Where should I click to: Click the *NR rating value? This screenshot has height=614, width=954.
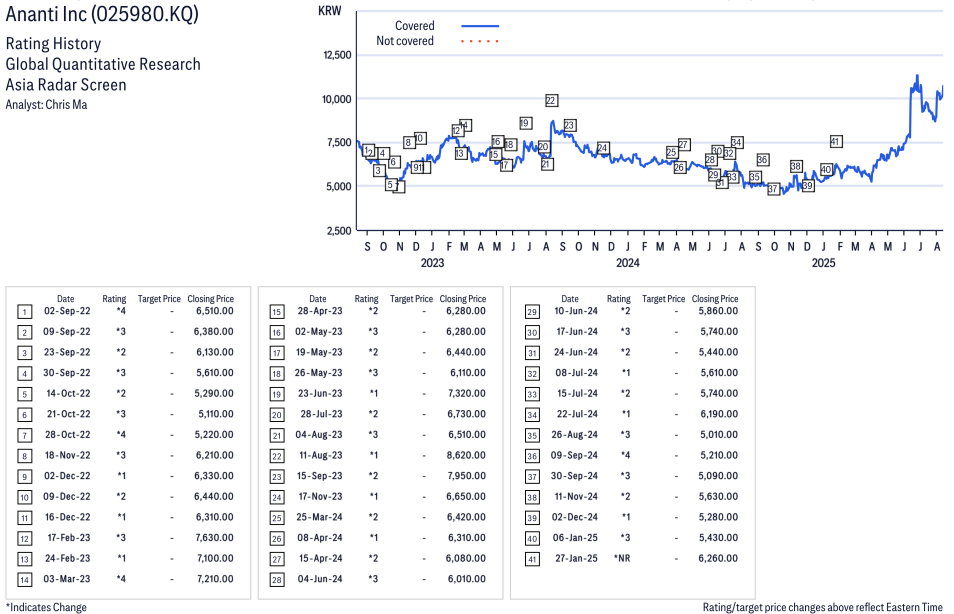622,558
